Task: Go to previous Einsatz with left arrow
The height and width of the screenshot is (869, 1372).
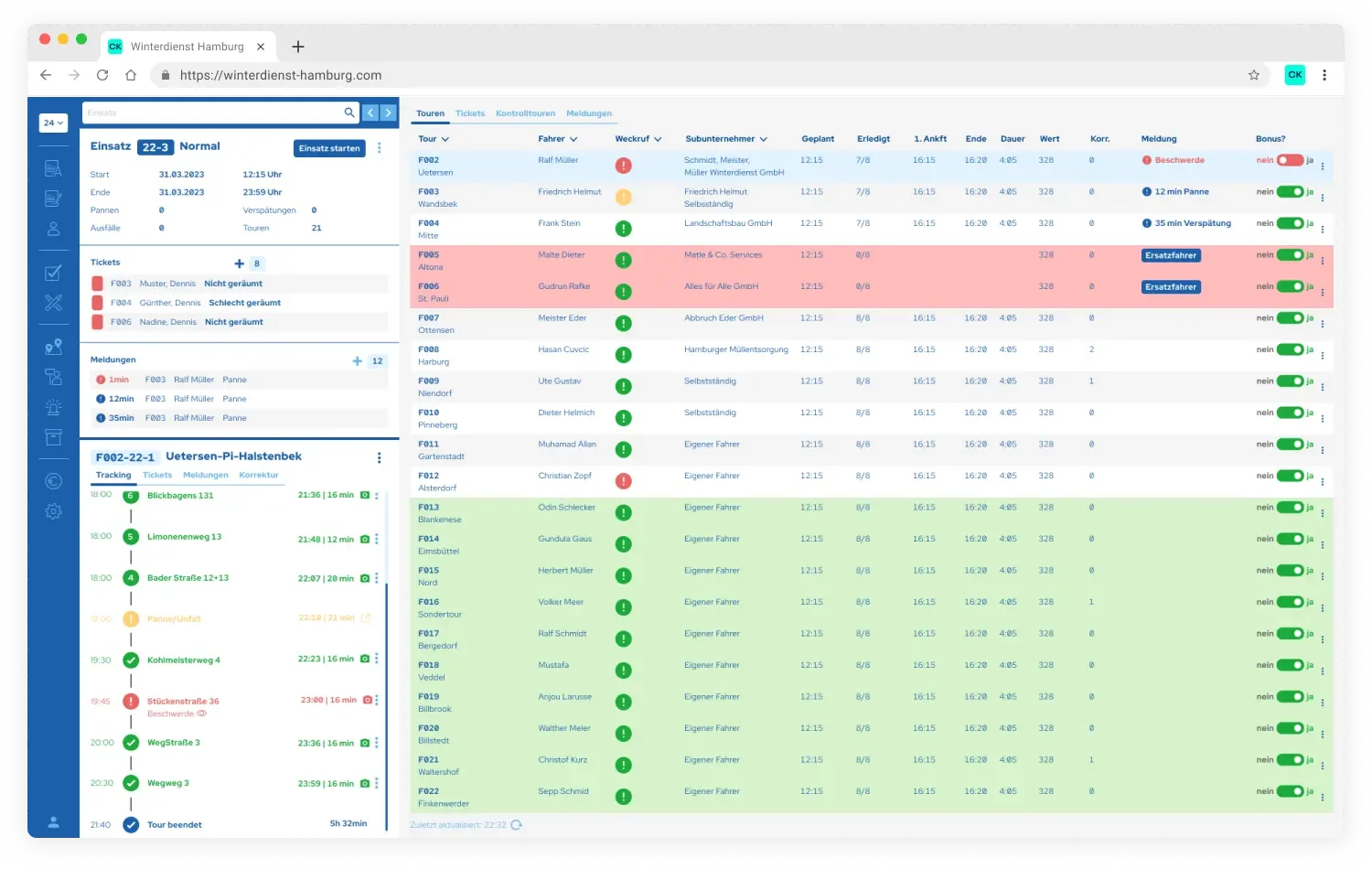Action: coord(370,113)
